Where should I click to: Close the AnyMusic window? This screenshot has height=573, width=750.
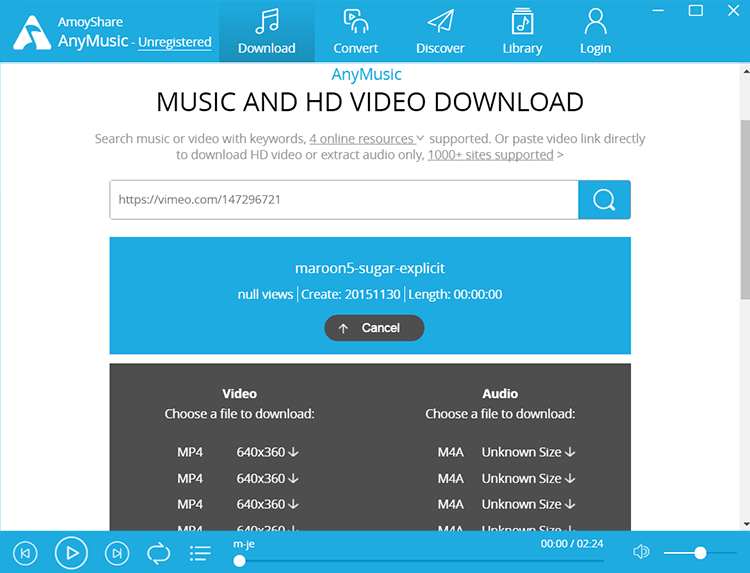(x=733, y=11)
